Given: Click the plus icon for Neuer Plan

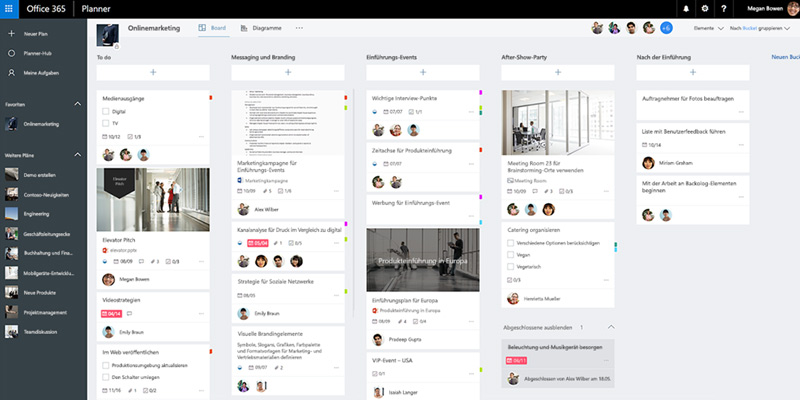Looking at the screenshot, I should point(11,34).
